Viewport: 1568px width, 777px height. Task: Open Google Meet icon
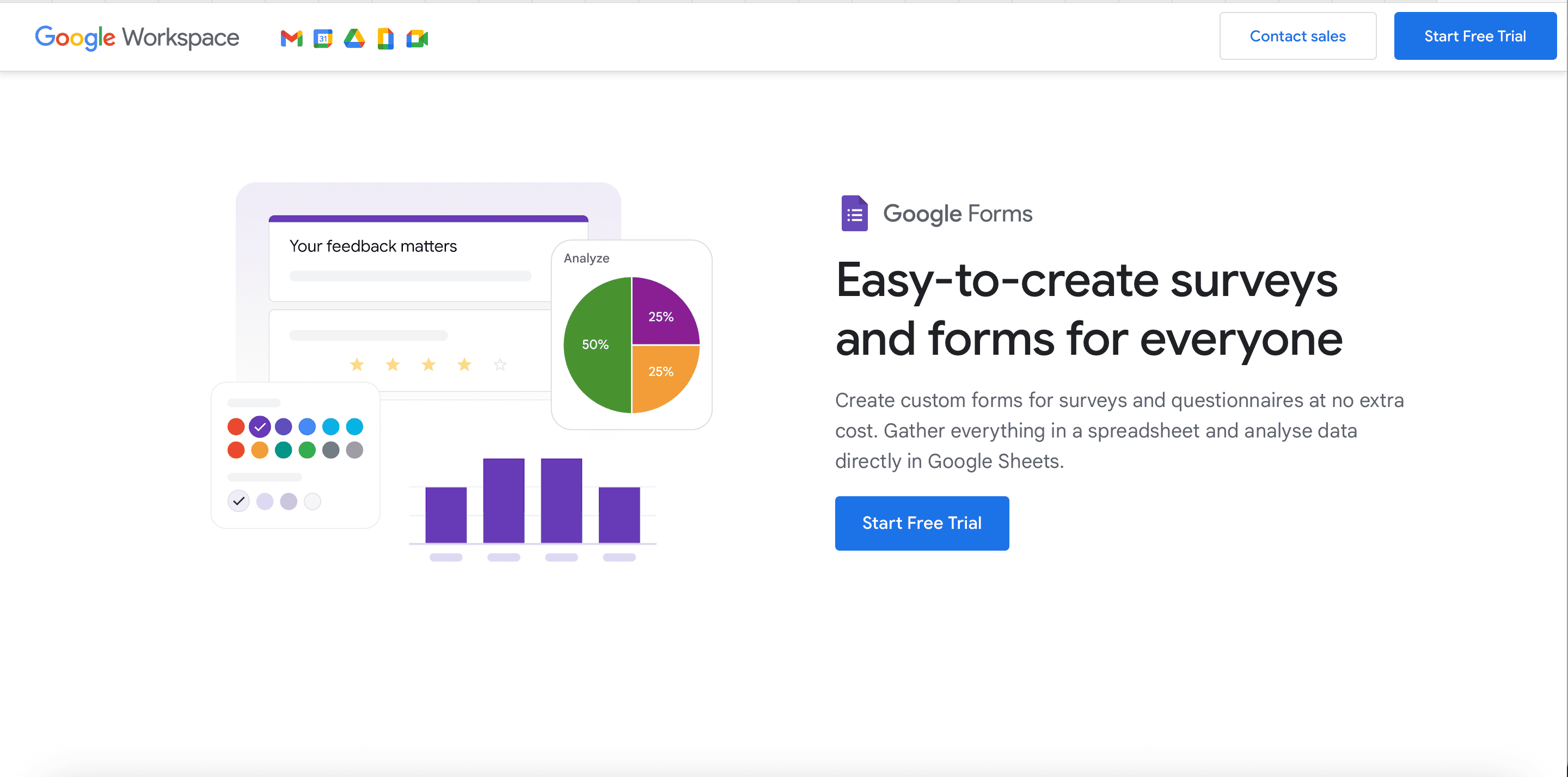tap(417, 38)
